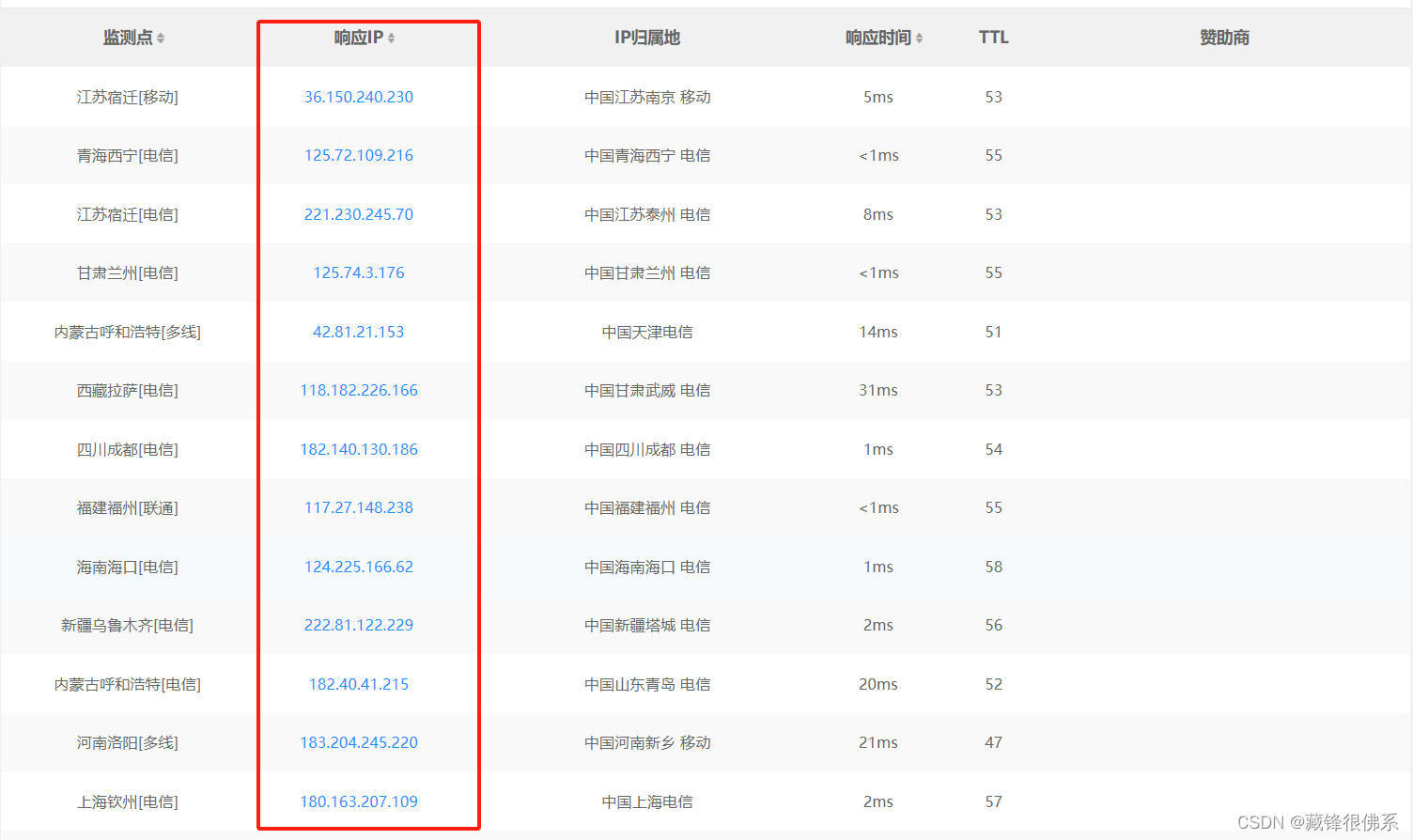Open IP link 124.225.166.62
The width and height of the screenshot is (1413, 840).
tap(359, 567)
